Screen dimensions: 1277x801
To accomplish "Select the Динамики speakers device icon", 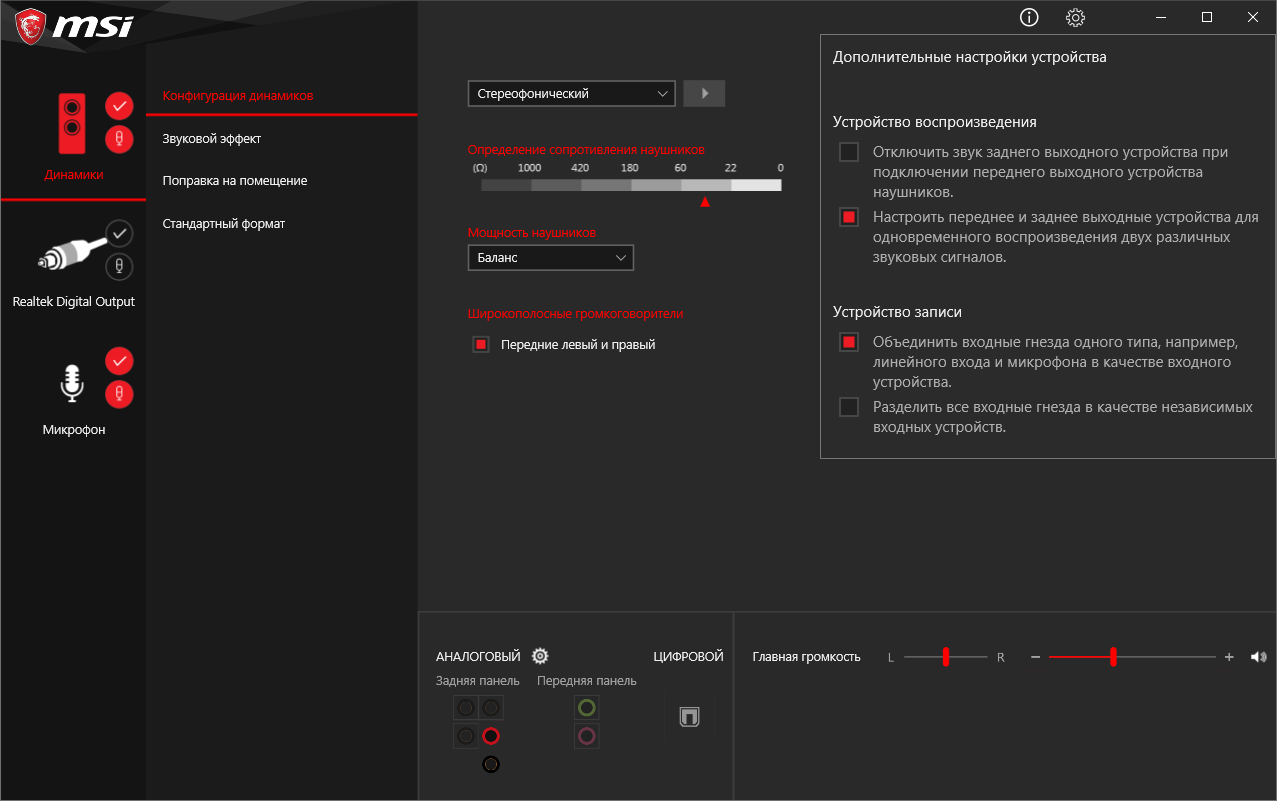I will [72, 123].
